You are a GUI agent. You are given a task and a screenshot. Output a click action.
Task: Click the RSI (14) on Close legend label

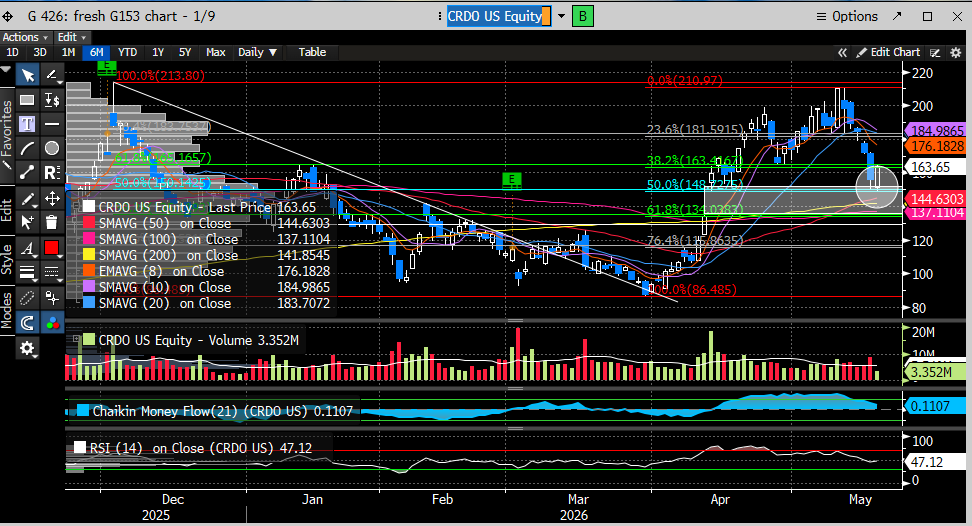[x=201, y=448]
